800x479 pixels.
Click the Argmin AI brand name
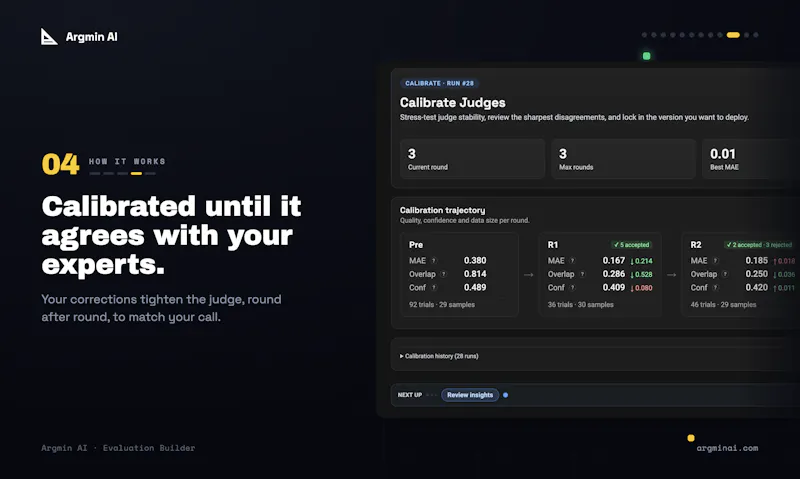pos(91,37)
